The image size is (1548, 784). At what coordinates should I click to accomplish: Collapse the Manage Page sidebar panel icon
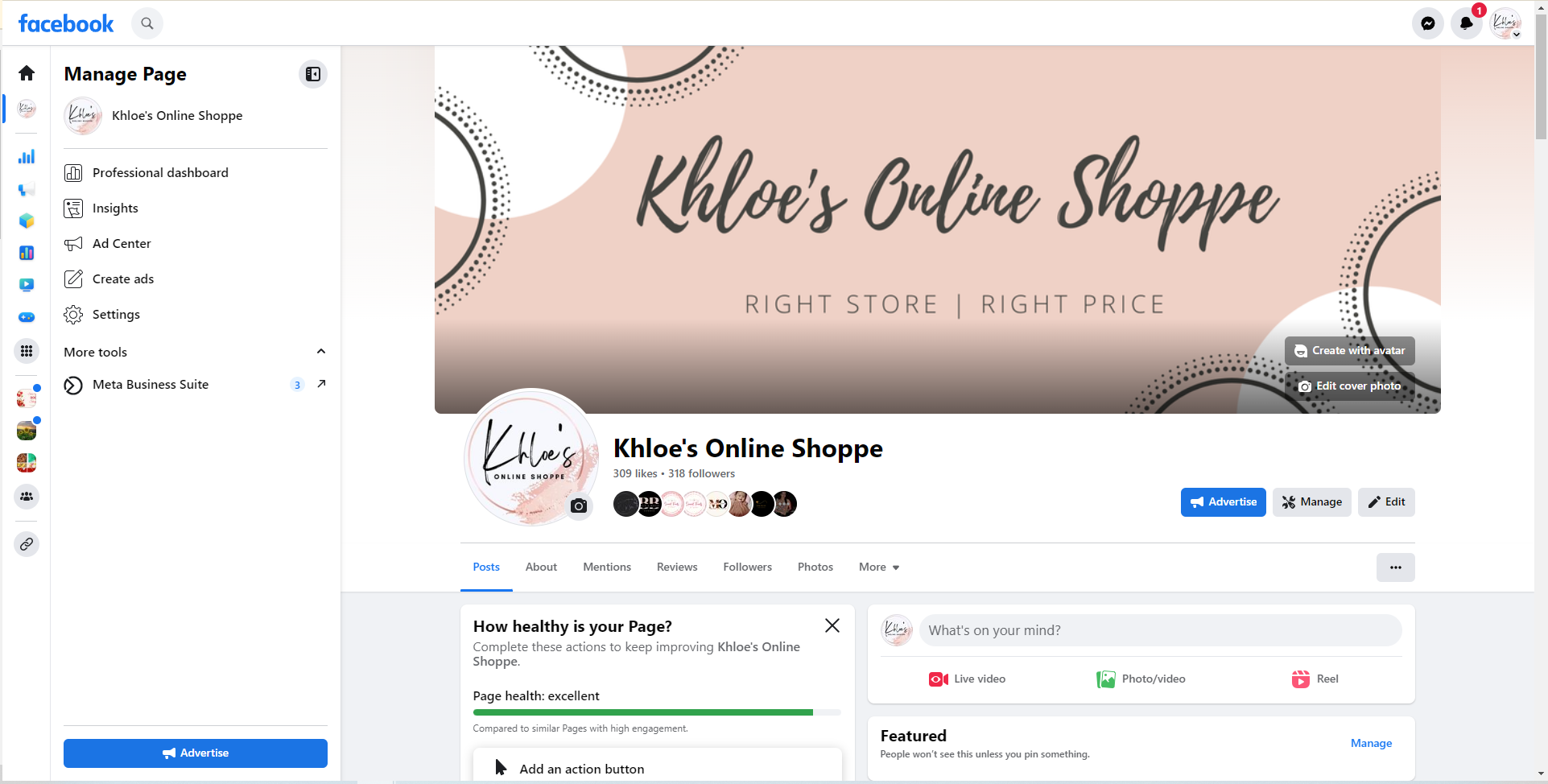click(313, 74)
